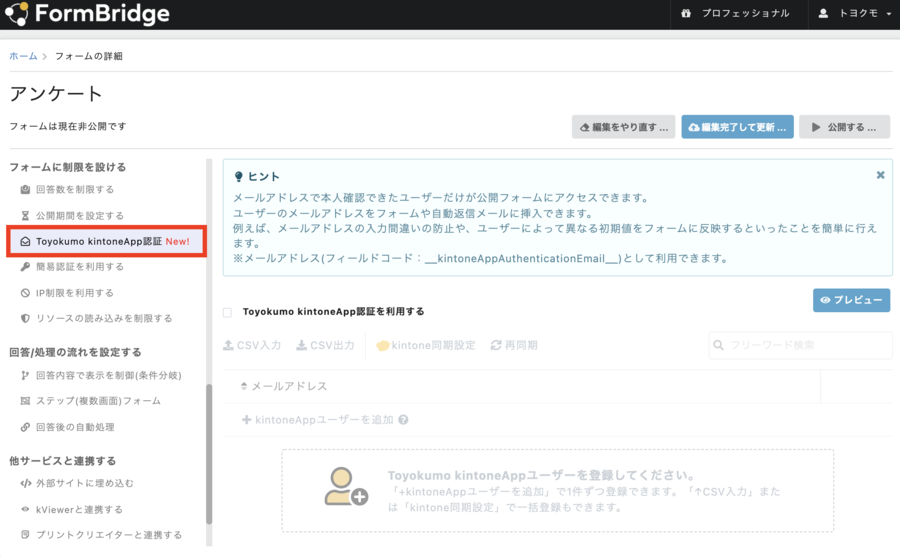
Task: Click link icon beside 回答後の自動処理
Action: tap(25, 427)
